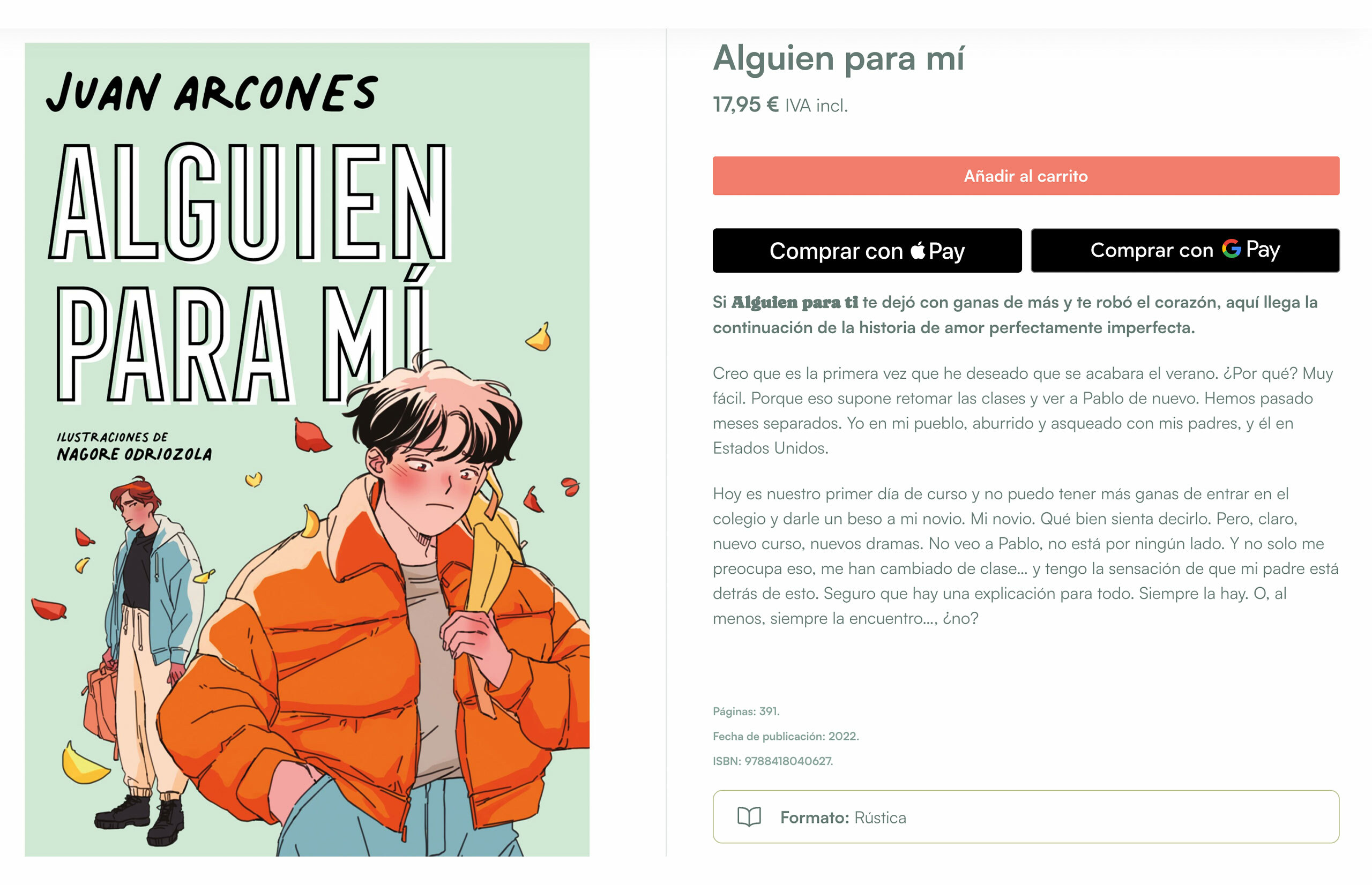Open the Formato: Rústica selector box
The image size is (1372, 885).
1025,816
